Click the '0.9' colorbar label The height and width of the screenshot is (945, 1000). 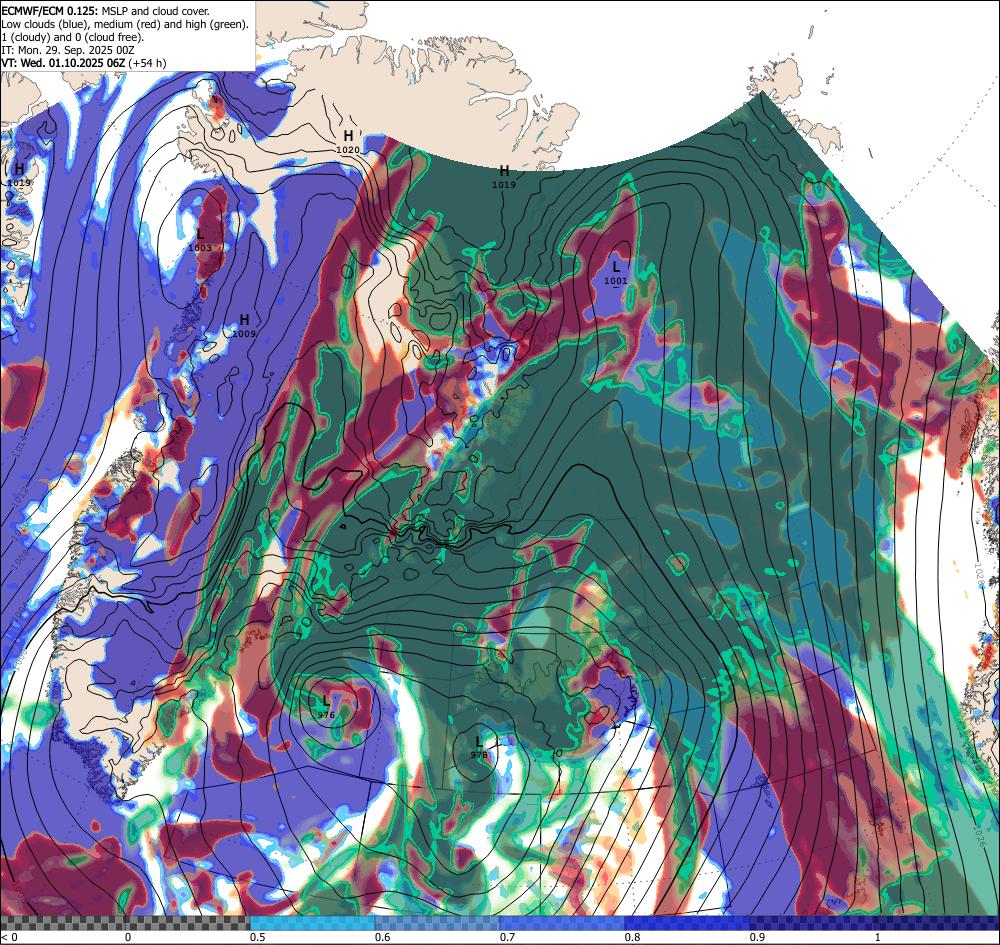tap(758, 937)
